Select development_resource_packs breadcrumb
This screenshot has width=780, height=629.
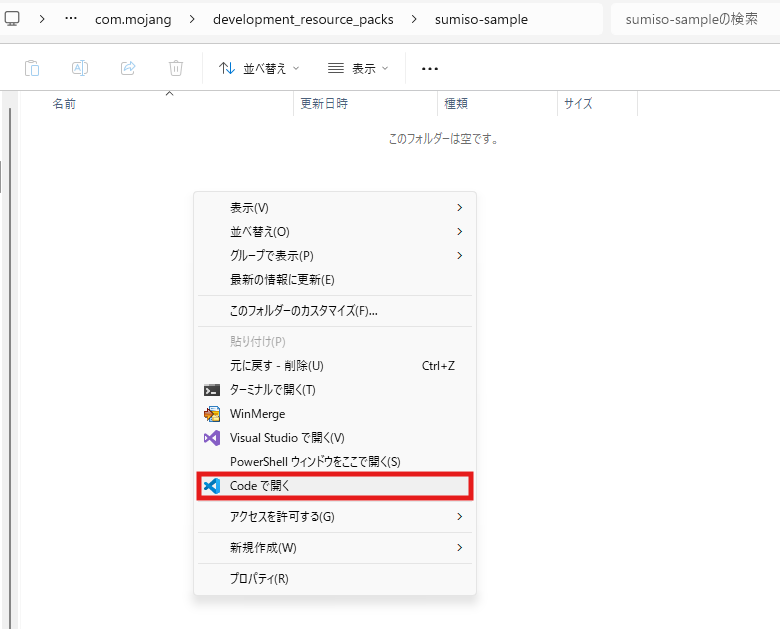[x=303, y=19]
